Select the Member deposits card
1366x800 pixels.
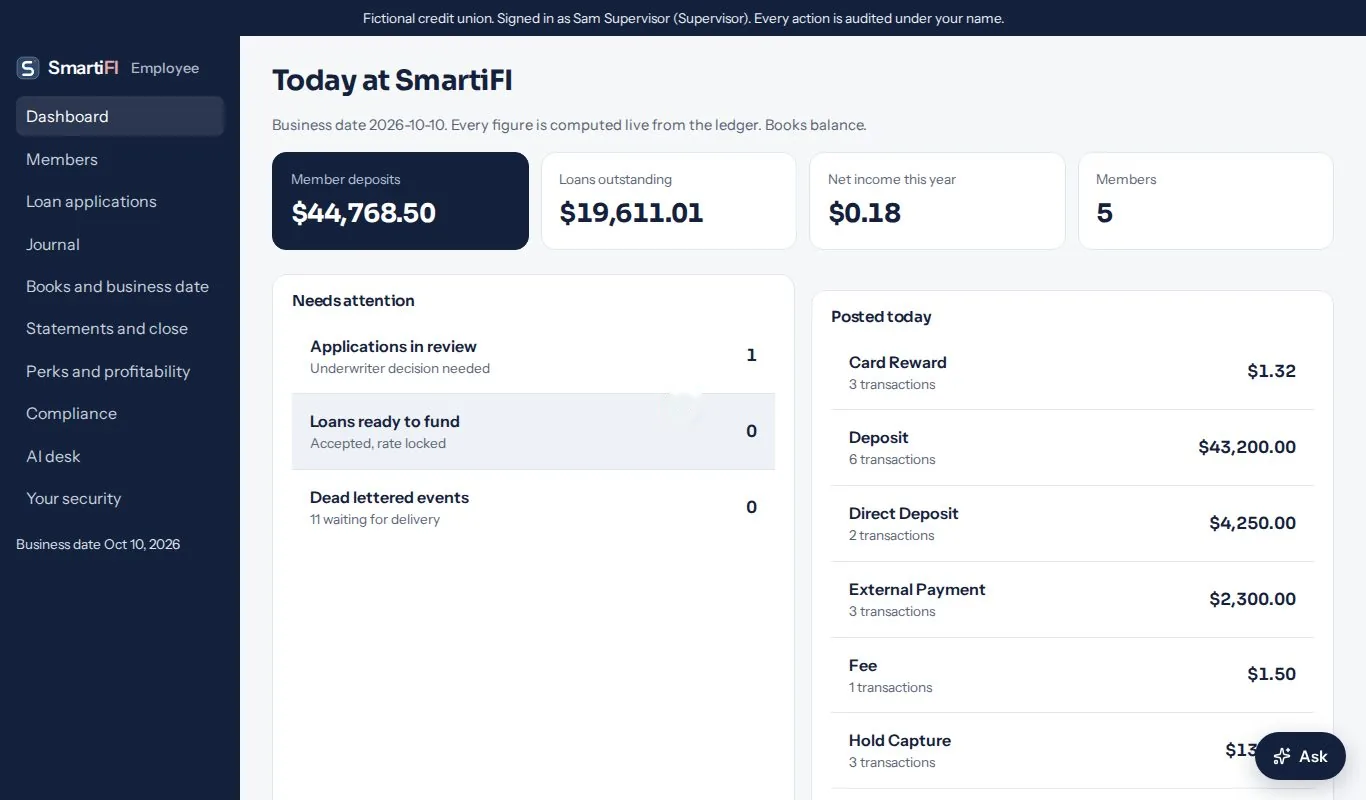pos(400,201)
